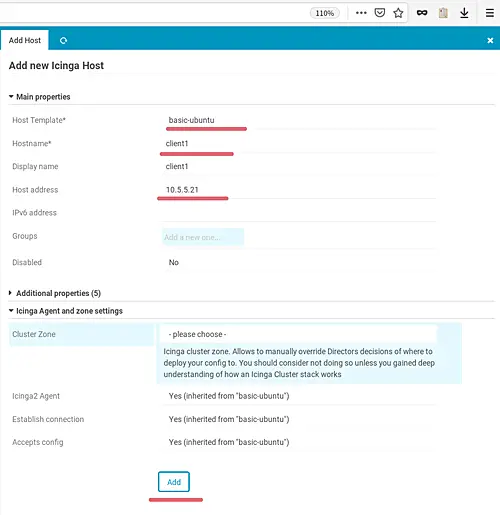The image size is (500, 515).
Task: Click the Add button to create host
Action: click(x=174, y=482)
